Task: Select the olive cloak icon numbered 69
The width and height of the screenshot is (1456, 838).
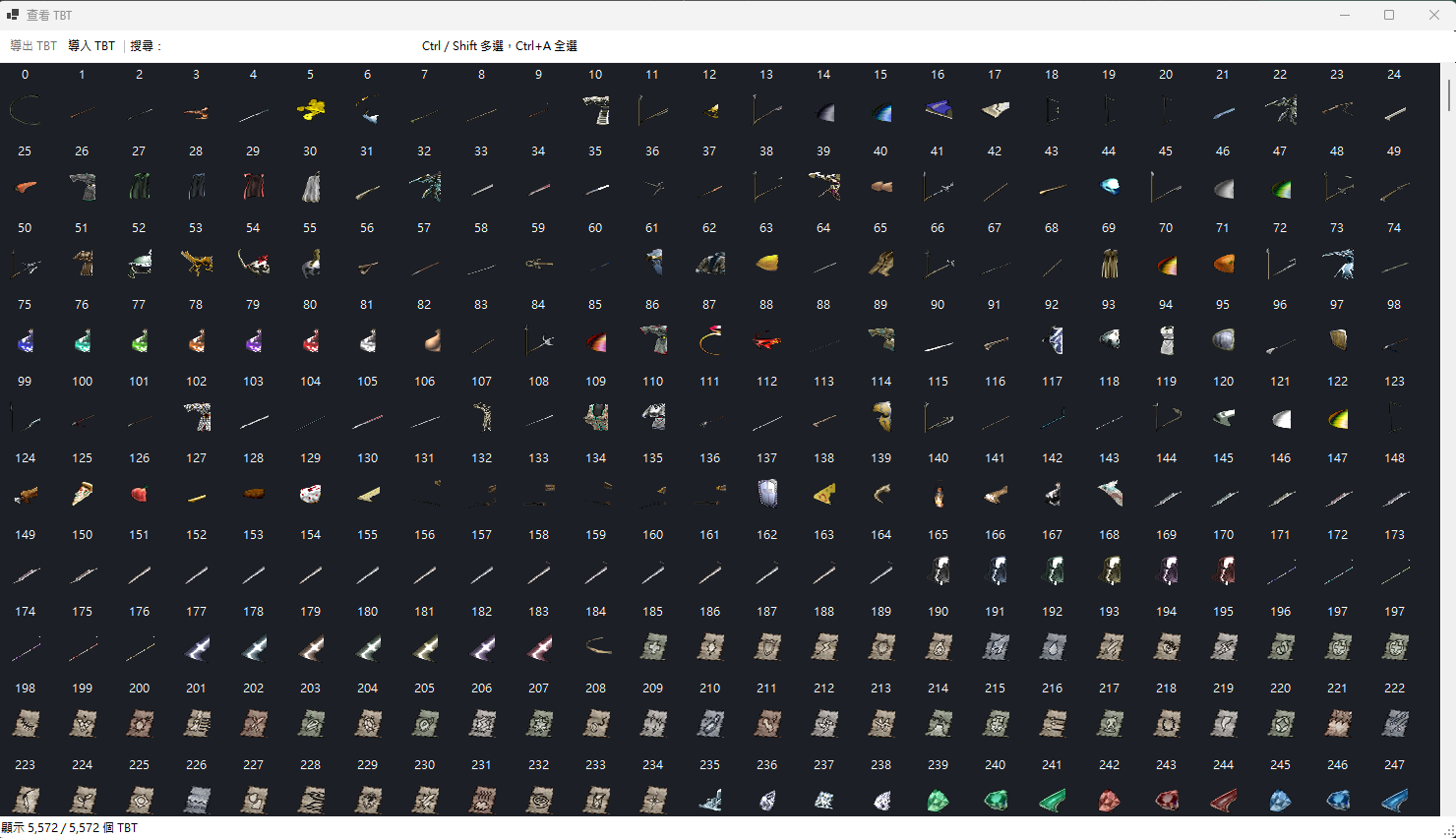Action: click(1110, 264)
